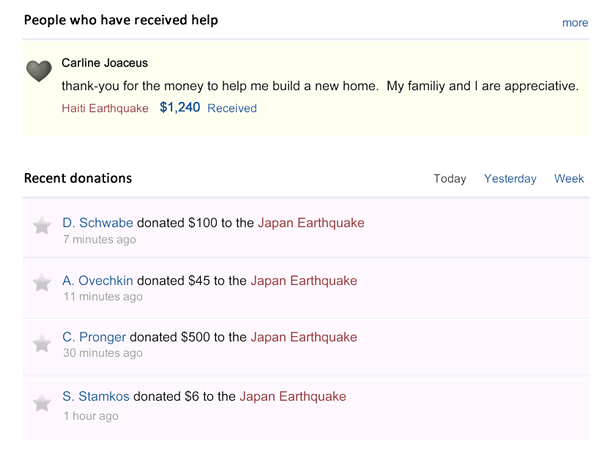Image resolution: width=610 pixels, height=458 pixels.
Task: Click the $1,240 received amount
Action: [180, 107]
